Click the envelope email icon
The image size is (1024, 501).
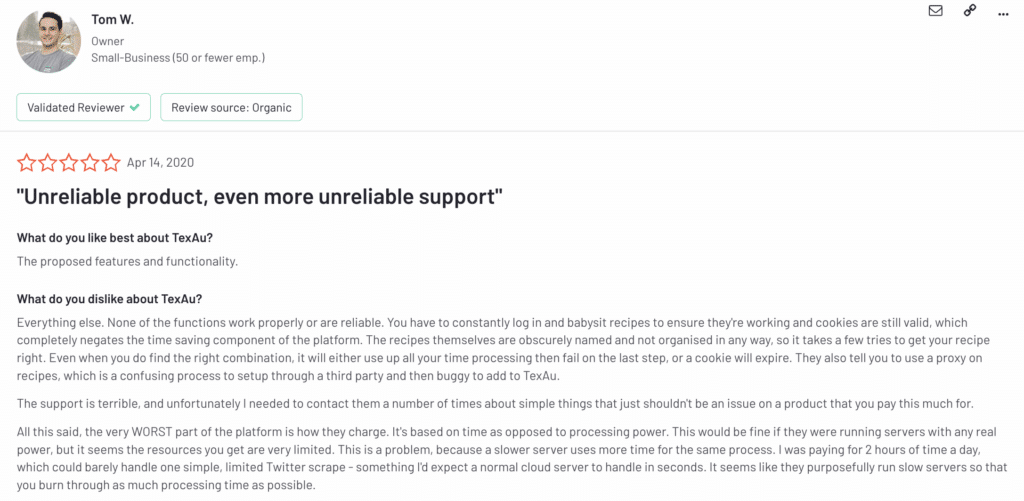coord(935,10)
